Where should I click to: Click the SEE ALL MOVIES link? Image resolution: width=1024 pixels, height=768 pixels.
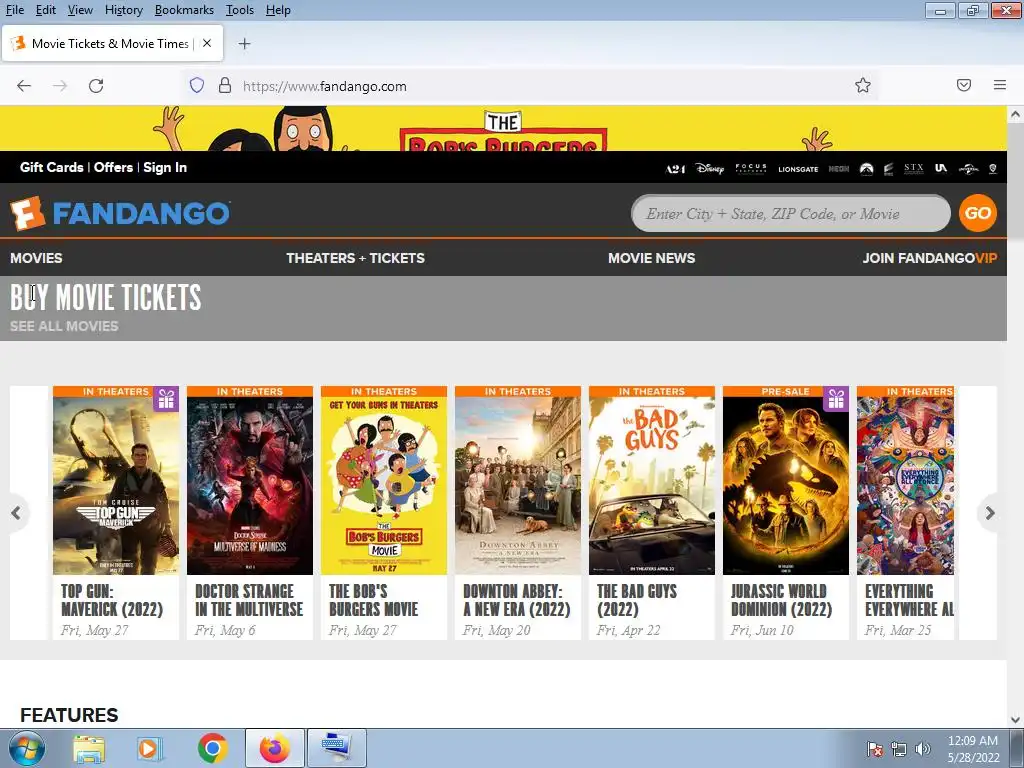(64, 326)
